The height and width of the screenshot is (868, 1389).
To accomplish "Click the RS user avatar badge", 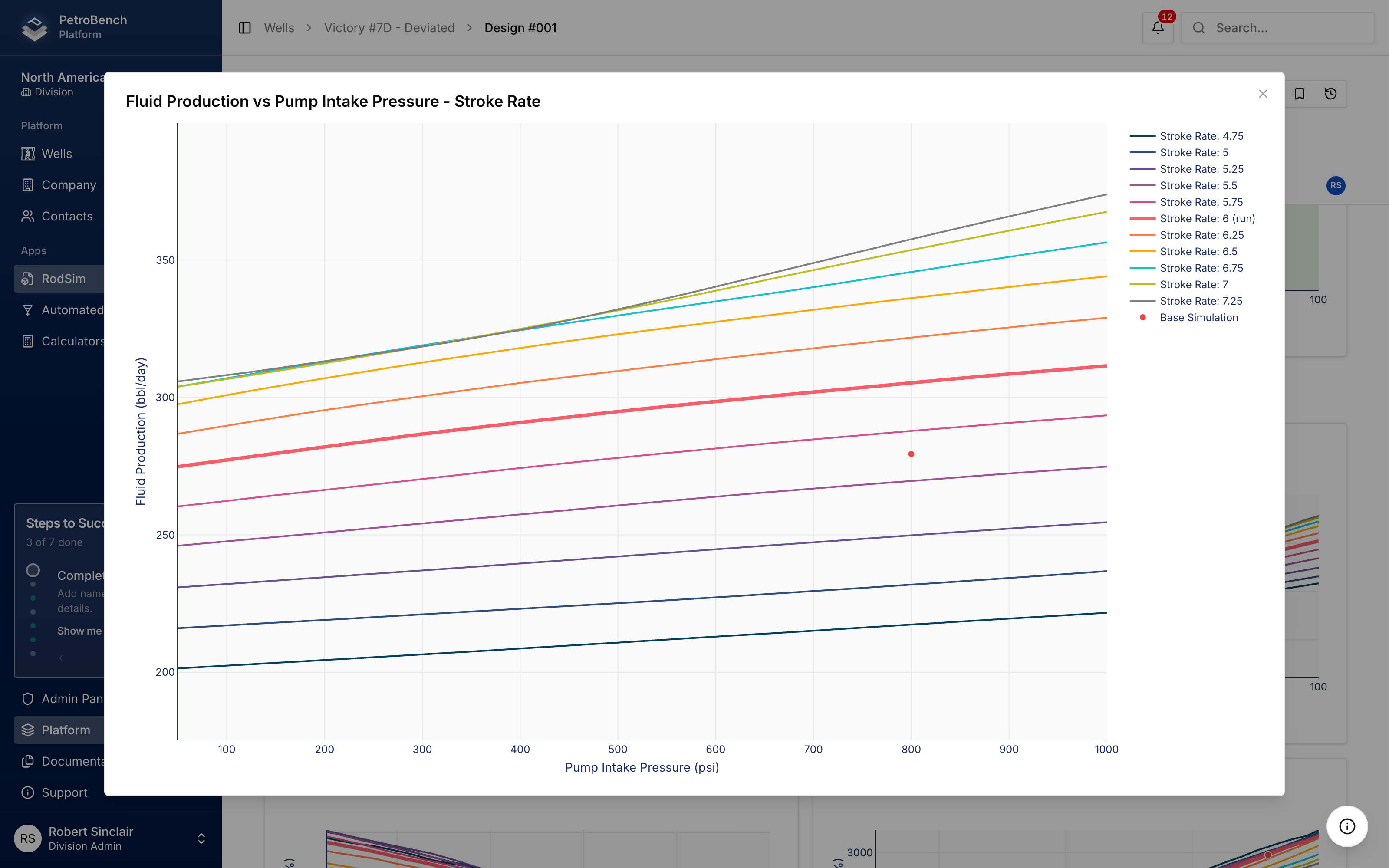I will click(x=1336, y=185).
